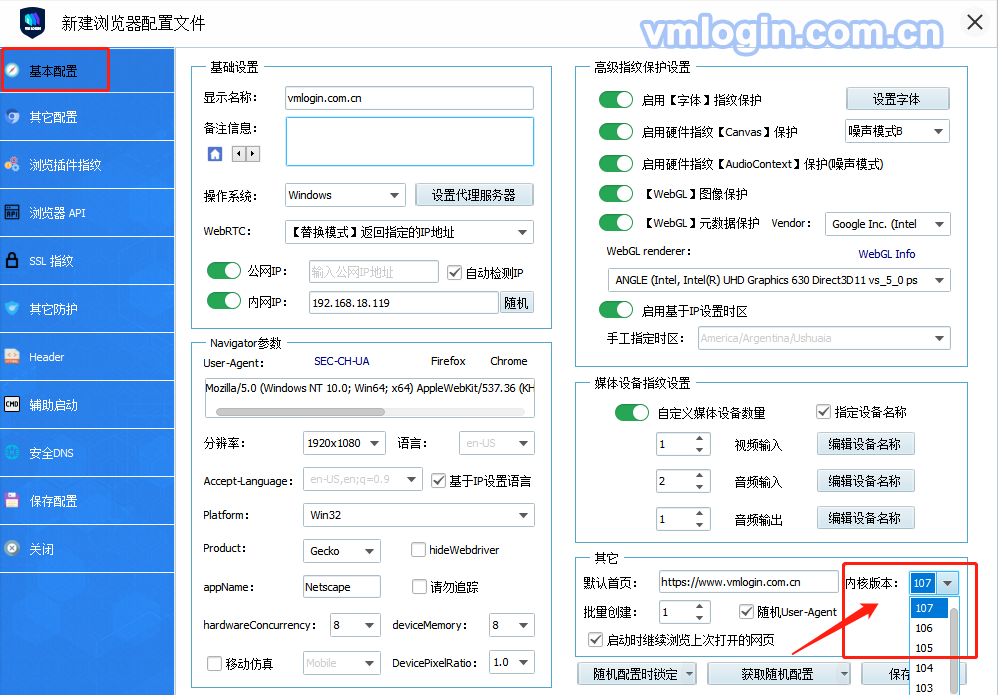Open the 浏览器 API sidebar section

[87, 213]
